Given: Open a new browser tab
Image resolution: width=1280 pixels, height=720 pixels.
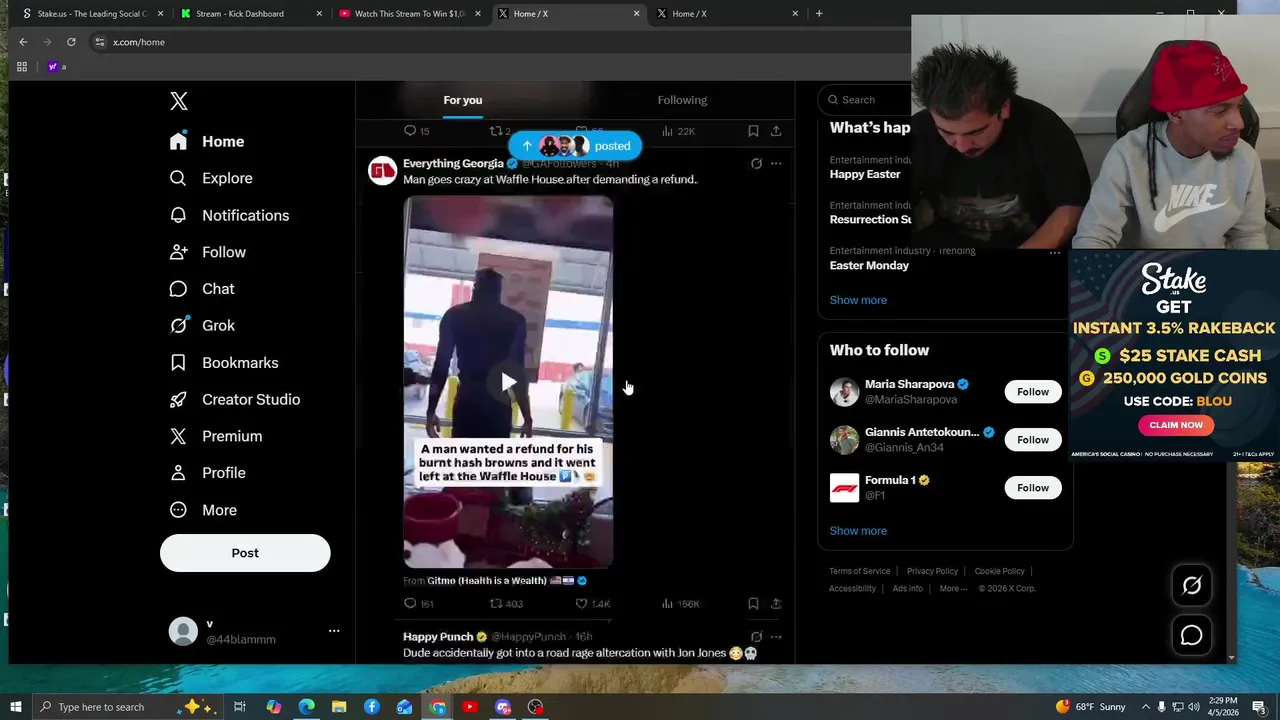Looking at the screenshot, I should coord(819,13).
